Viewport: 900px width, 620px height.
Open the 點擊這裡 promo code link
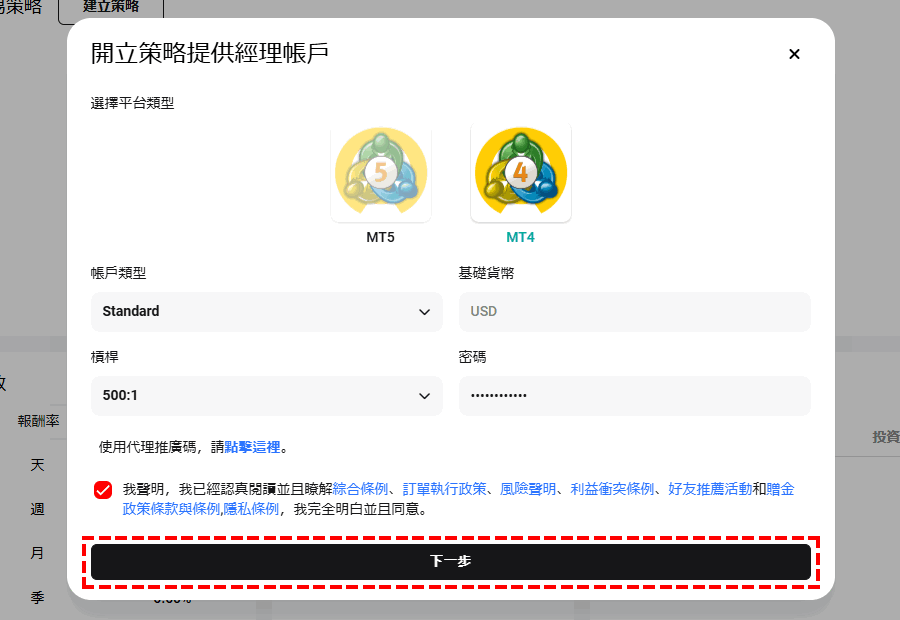coord(253,447)
